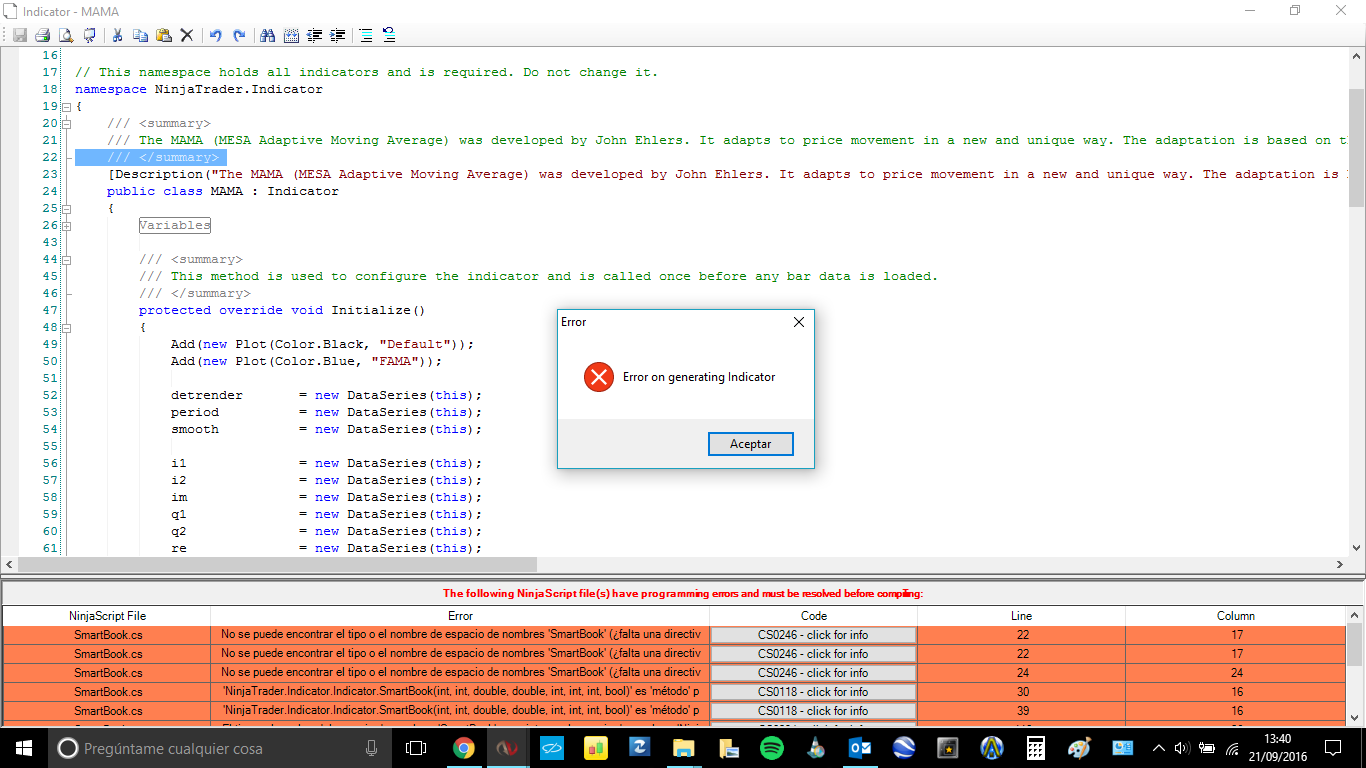Click the 'protected override void Initialize()' line
1366x768 pixels.
tap(282, 310)
